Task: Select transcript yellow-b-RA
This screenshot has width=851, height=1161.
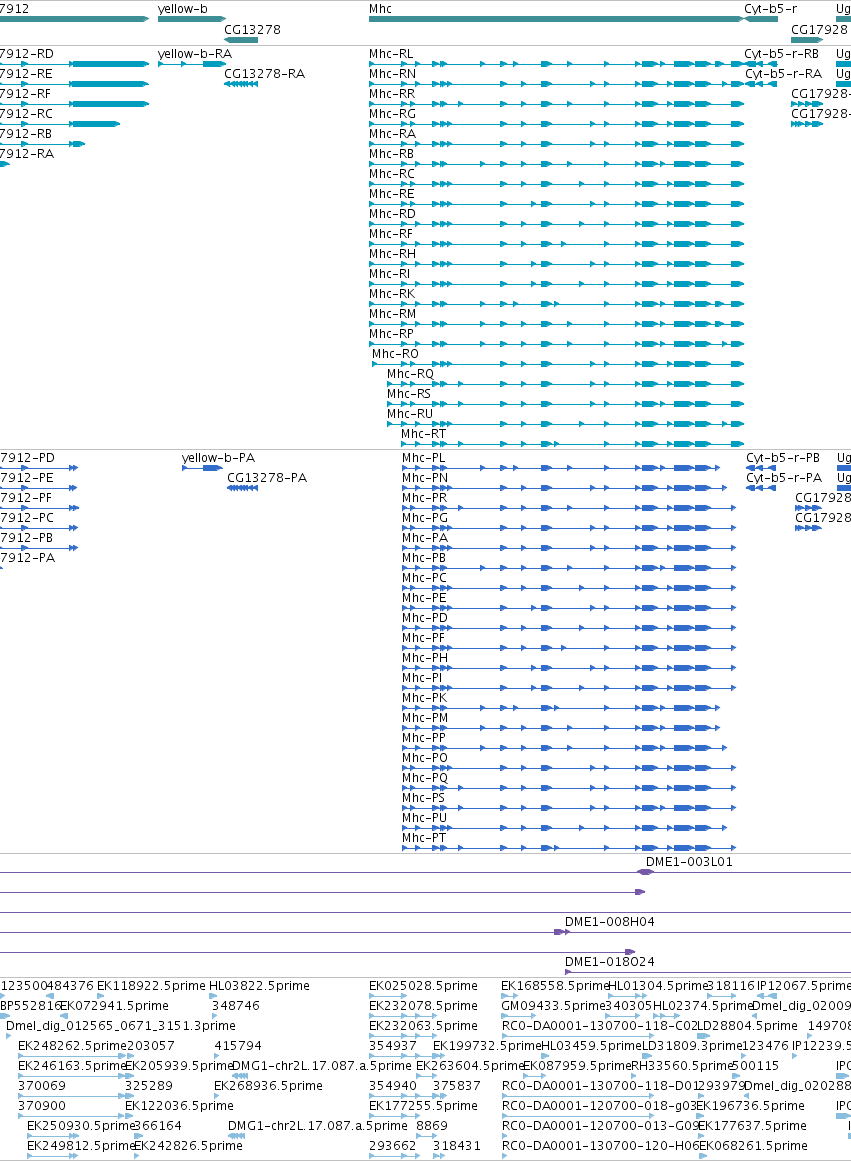Action: coord(195,54)
